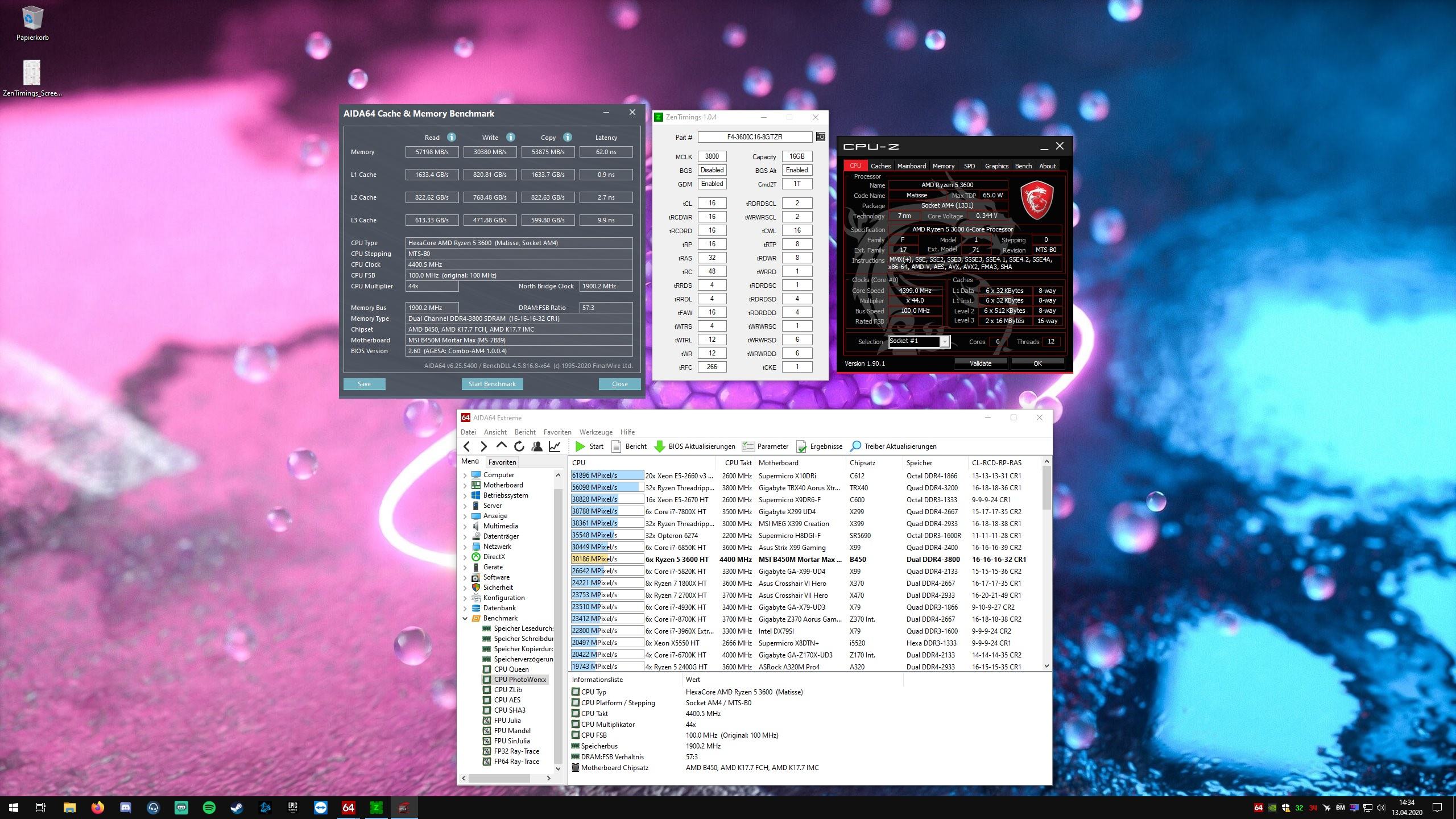Go back with AIDA64 back arrow
This screenshot has width=1456, height=819.
coord(466,446)
